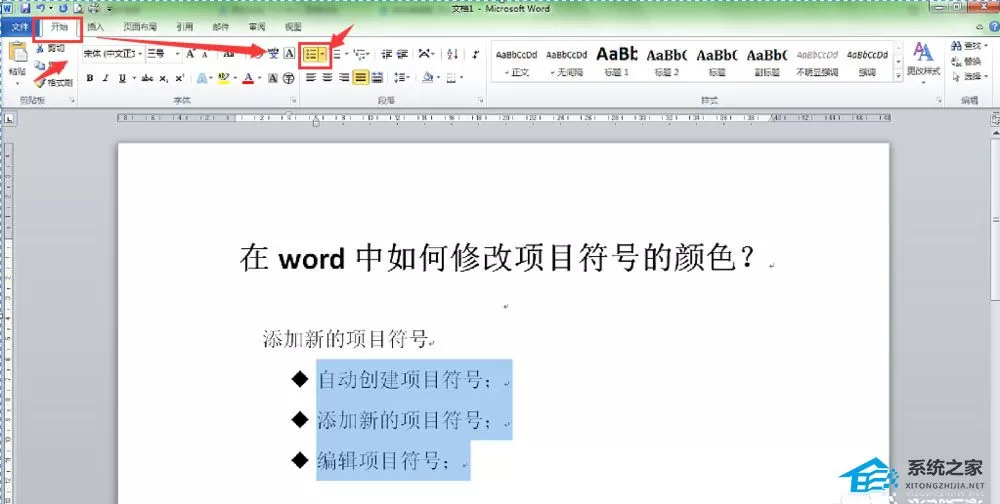Image resolution: width=1000 pixels, height=504 pixels.
Task: Click the Format Painter (格式刷) brush
Action: 55,82
